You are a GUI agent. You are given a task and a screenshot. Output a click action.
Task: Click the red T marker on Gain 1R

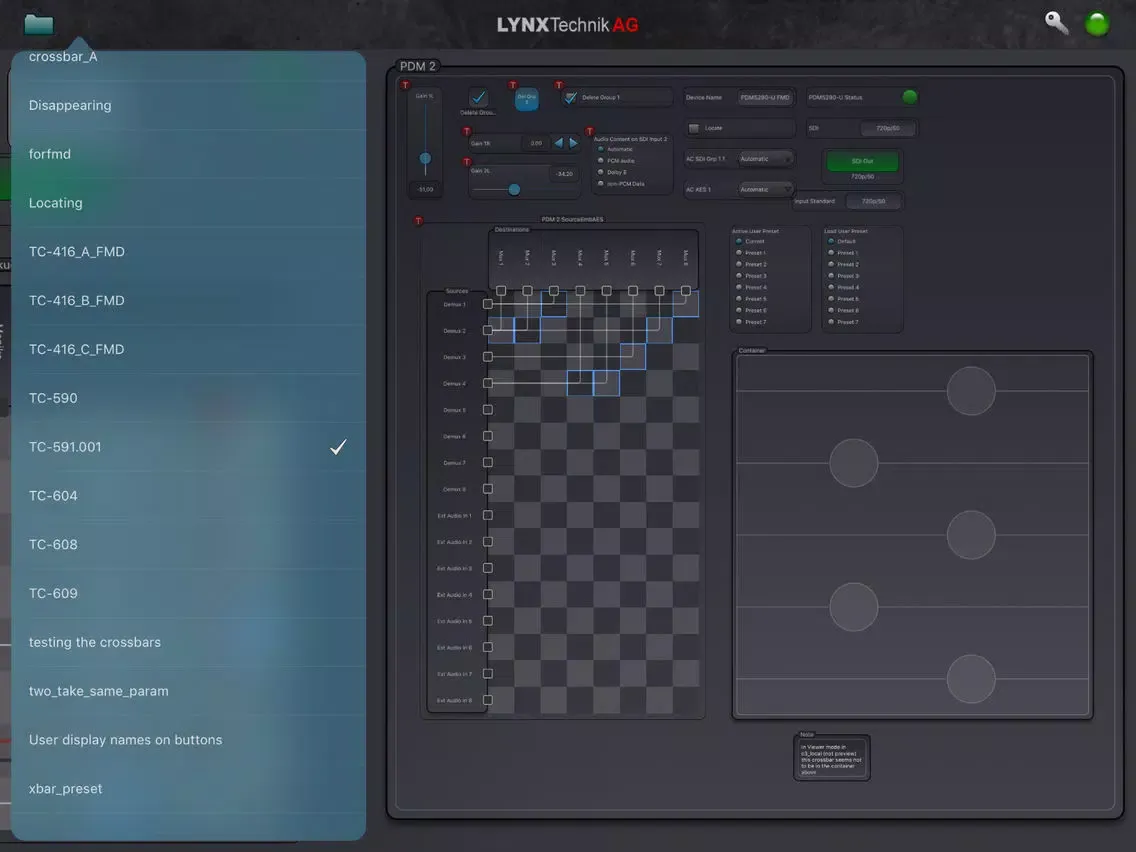467,132
